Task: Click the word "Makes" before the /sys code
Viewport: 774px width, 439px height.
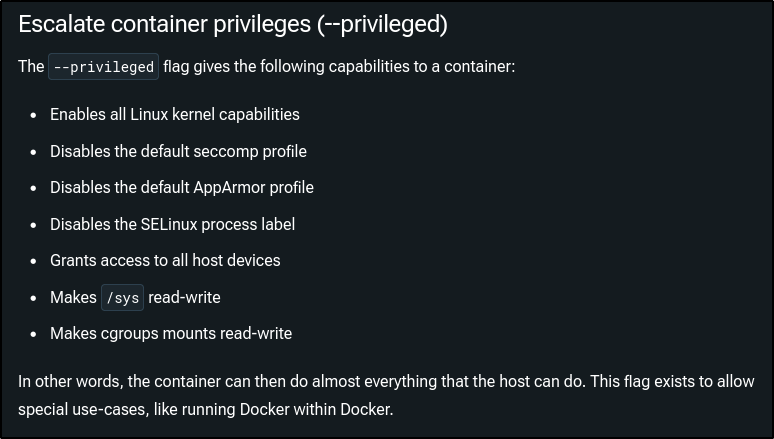Action: 73,297
